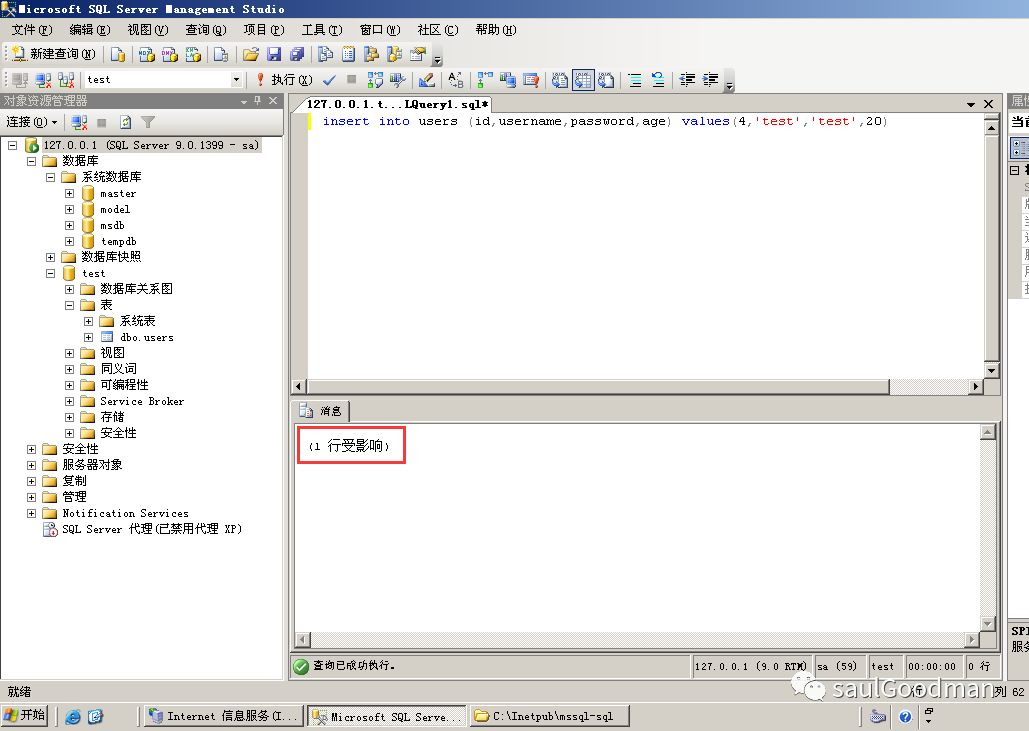Expand the dbo.users table node

[89, 337]
